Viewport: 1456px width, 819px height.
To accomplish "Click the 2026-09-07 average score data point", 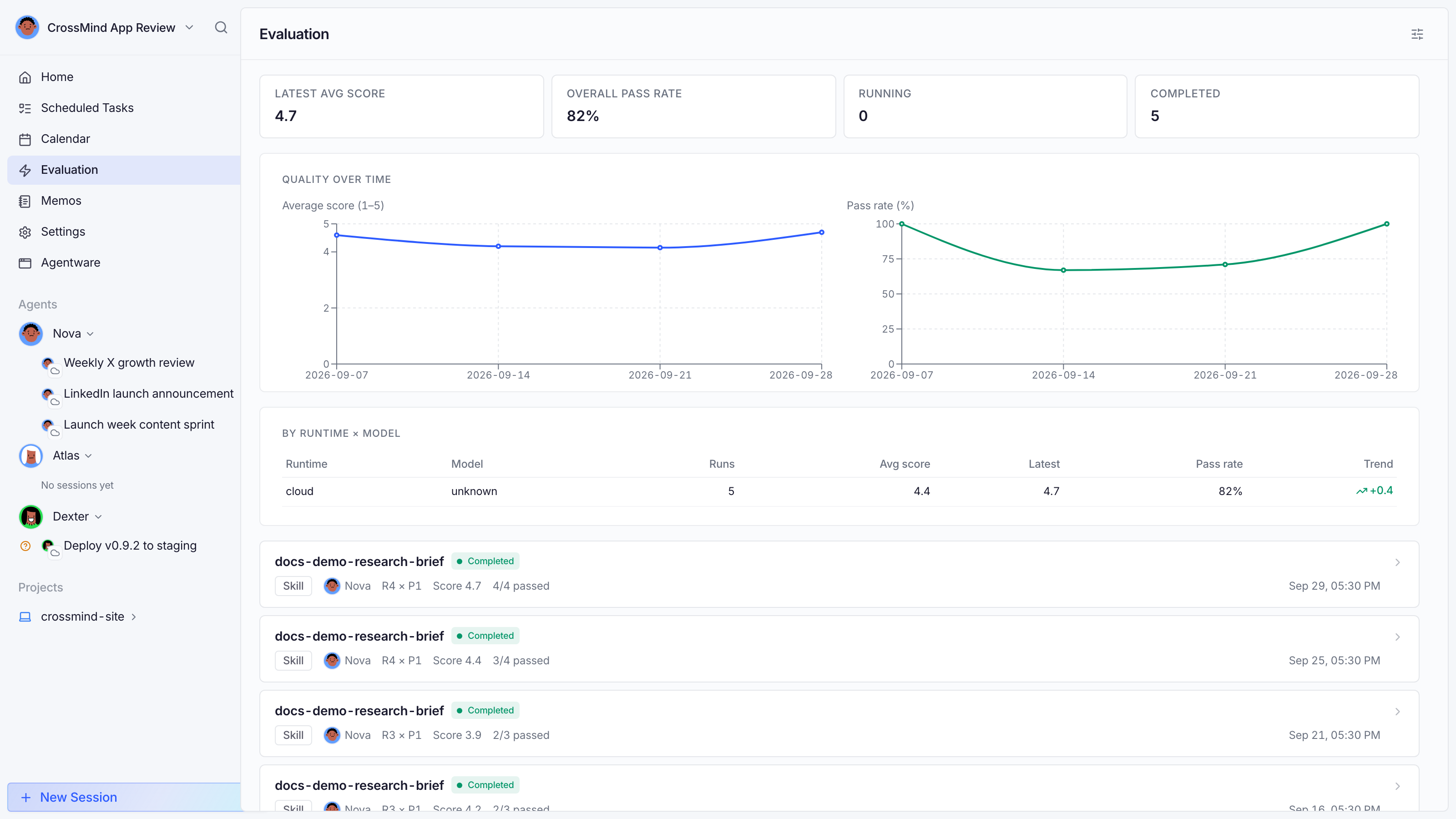I will pyautogui.click(x=337, y=235).
